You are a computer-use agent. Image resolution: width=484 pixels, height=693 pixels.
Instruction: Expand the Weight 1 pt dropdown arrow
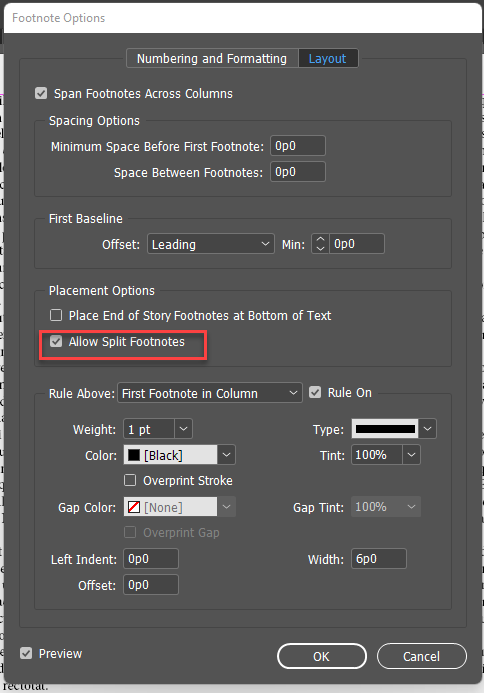(x=183, y=429)
